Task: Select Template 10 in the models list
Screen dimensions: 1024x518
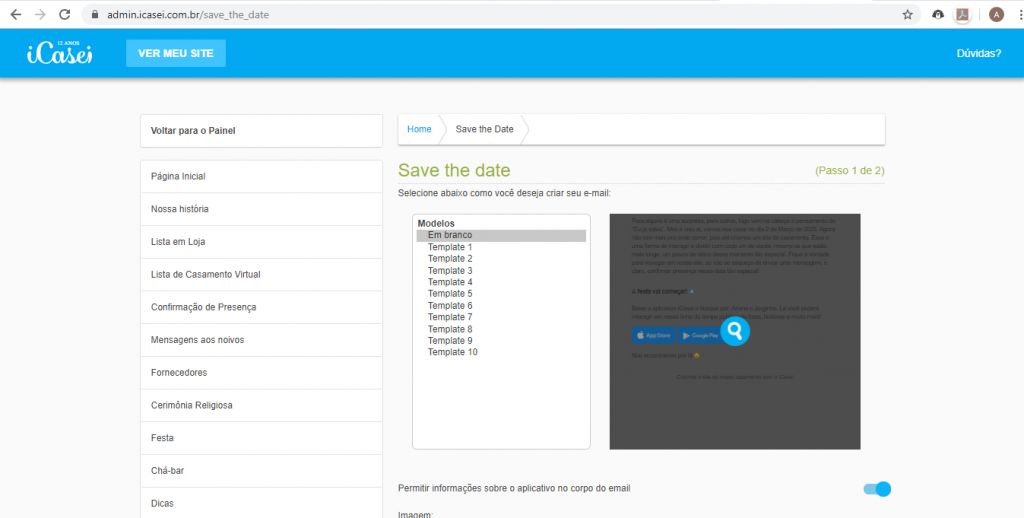Action: tap(501, 353)
